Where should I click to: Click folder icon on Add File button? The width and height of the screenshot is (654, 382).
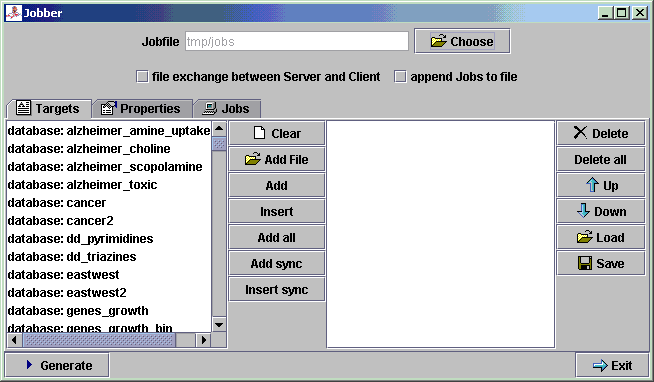pyautogui.click(x=253, y=159)
